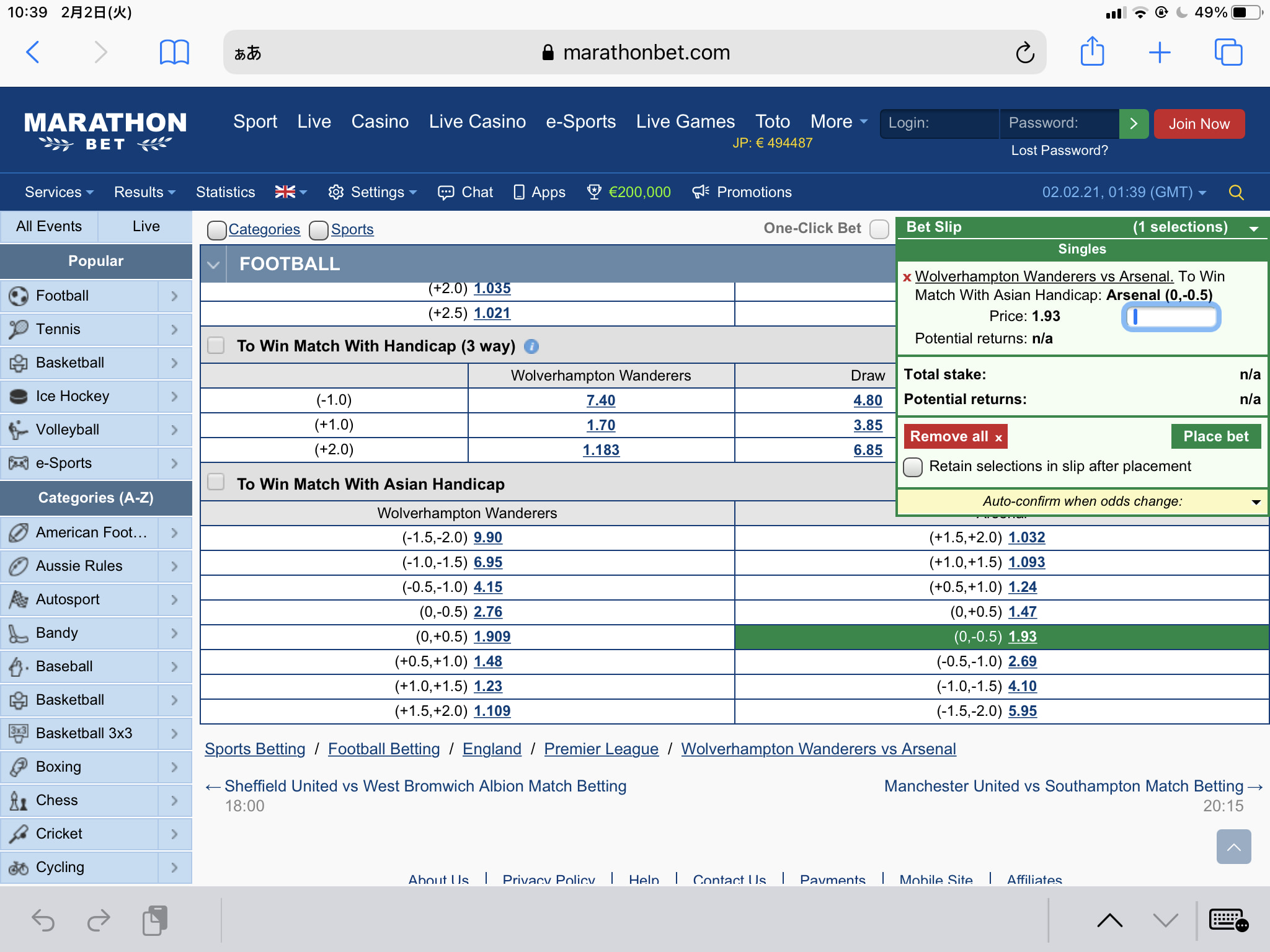This screenshot has width=1270, height=952.
Task: Click the Join Now button
Action: (1199, 124)
